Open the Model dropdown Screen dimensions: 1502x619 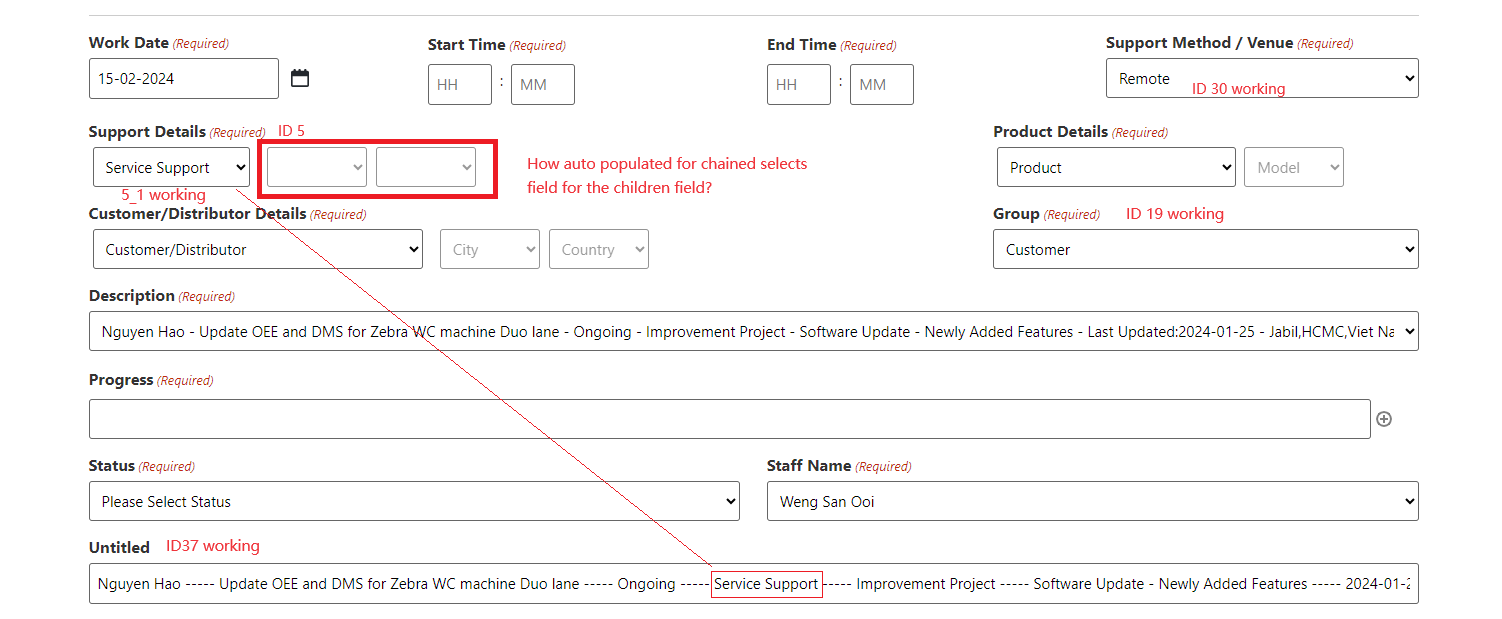pyautogui.click(x=1294, y=167)
